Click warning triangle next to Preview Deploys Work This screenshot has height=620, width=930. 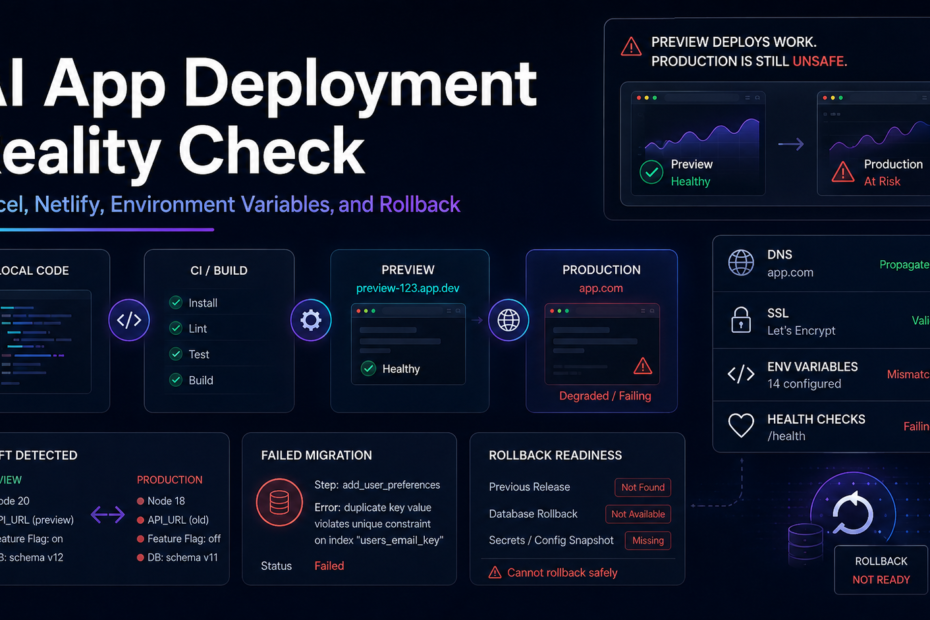[631, 46]
